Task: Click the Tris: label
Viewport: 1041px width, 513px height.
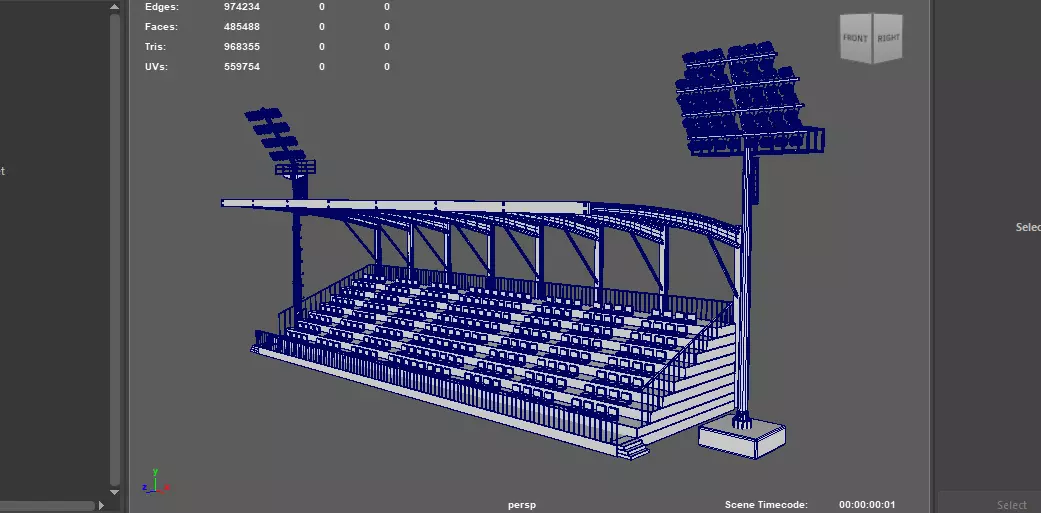Action: 155,46
